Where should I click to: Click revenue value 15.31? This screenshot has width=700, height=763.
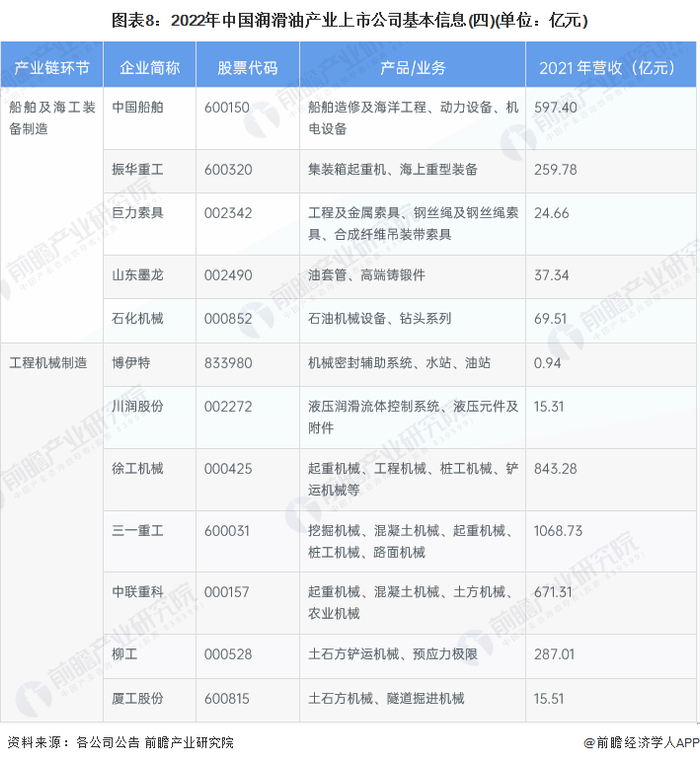[549, 406]
